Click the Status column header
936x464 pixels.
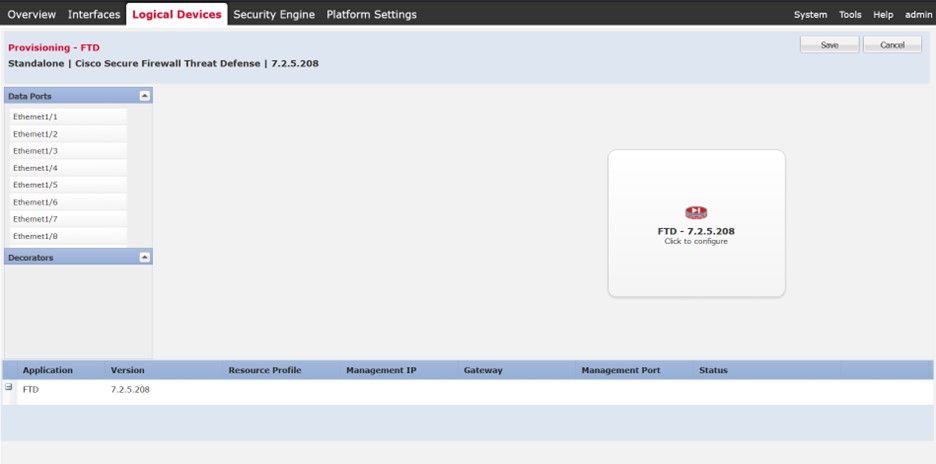[x=713, y=370]
